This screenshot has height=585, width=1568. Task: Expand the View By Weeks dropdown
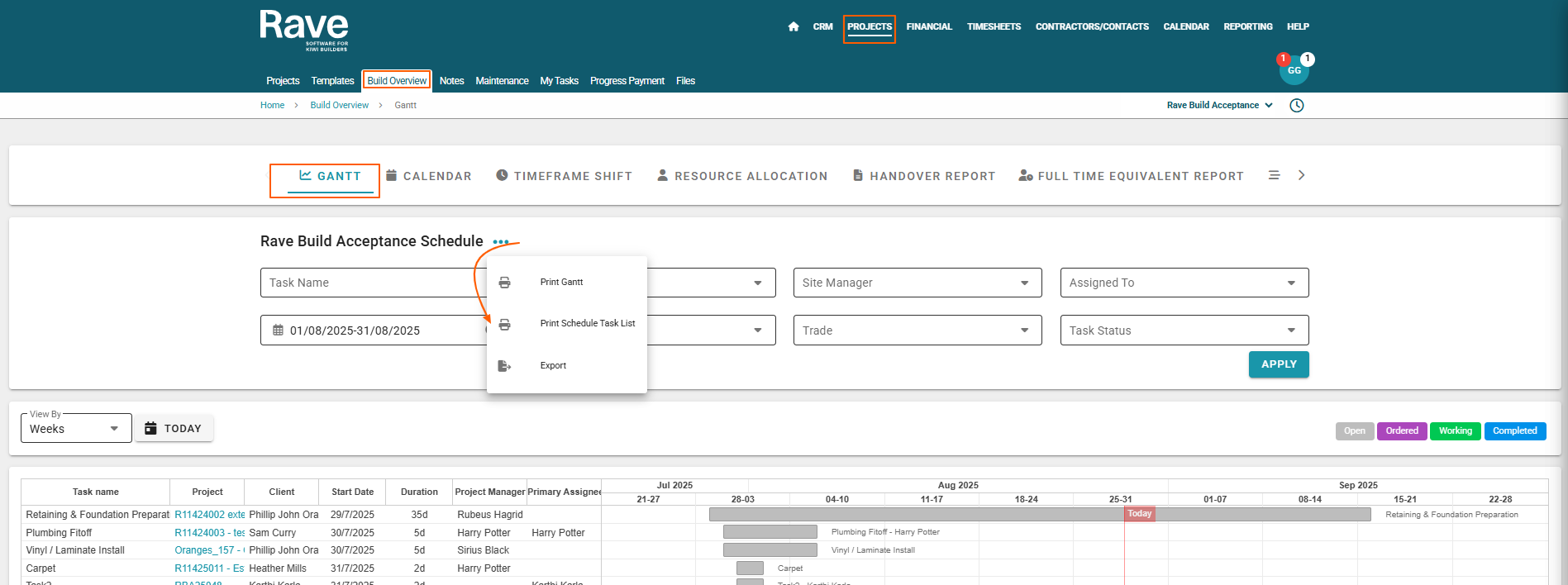[x=75, y=429]
